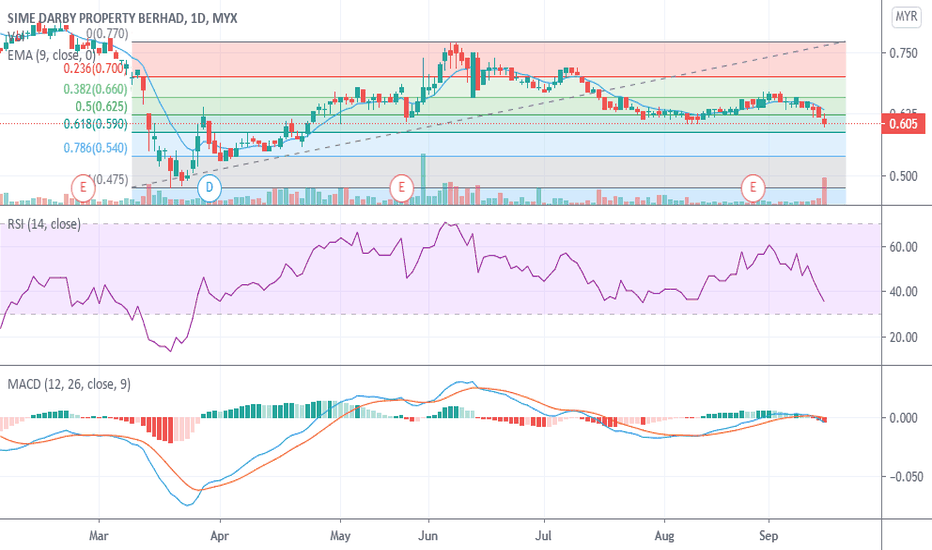Click the Jun label on time axis
The height and width of the screenshot is (550, 932).
pos(428,536)
